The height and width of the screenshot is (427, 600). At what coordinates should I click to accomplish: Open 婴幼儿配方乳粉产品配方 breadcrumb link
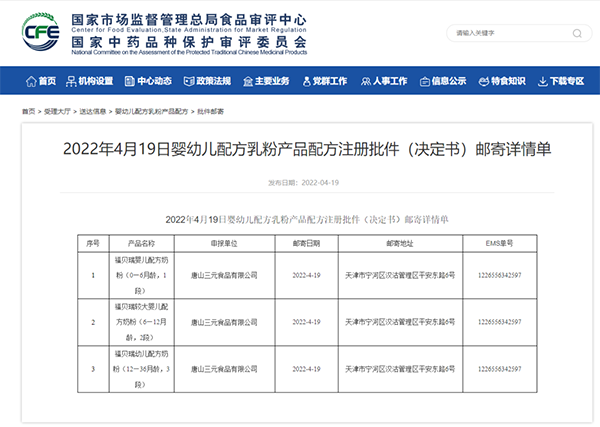click(x=152, y=112)
